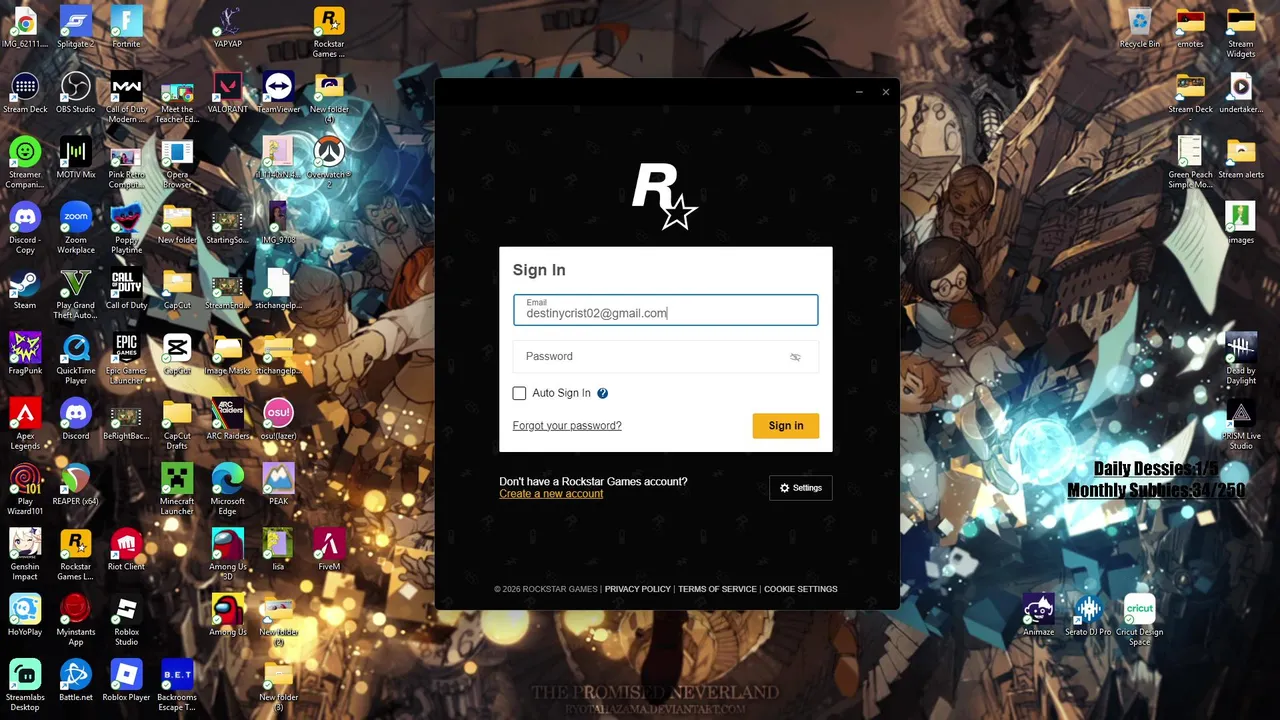The image size is (1280, 720).
Task: Tick the Auto Sign In checkbox
Action: pyautogui.click(x=519, y=393)
